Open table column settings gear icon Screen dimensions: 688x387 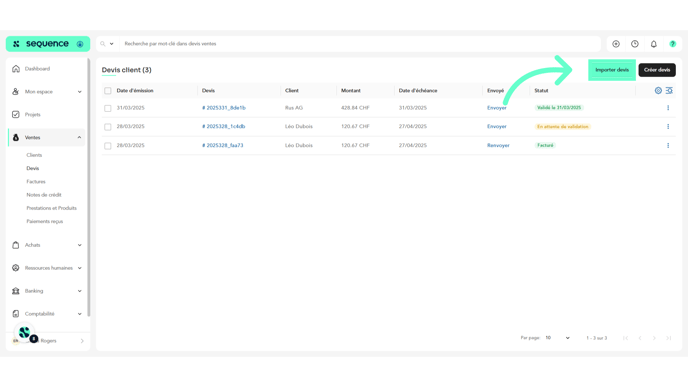[658, 90]
